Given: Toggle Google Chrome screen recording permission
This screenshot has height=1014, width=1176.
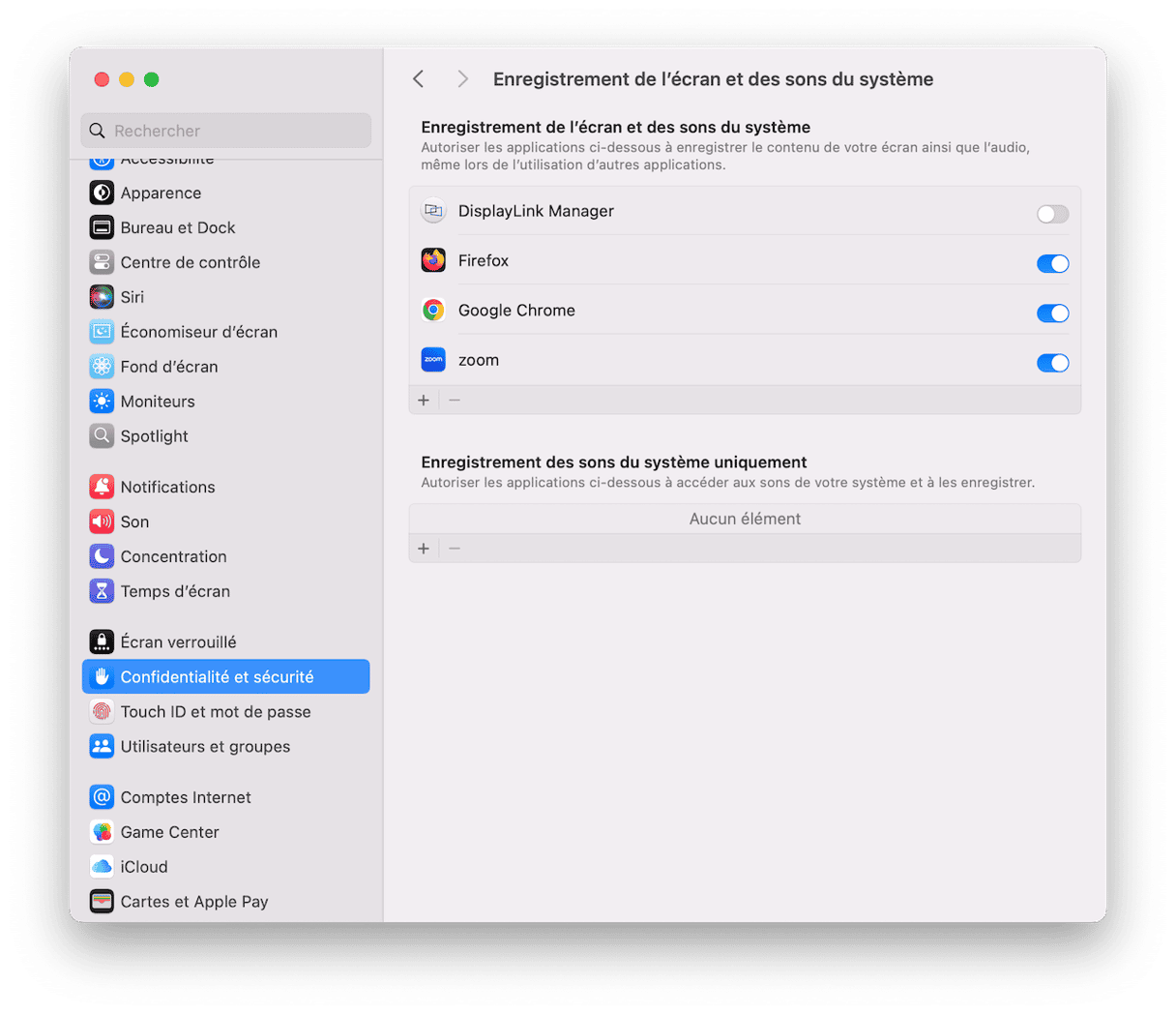Looking at the screenshot, I should pyautogui.click(x=1052, y=313).
